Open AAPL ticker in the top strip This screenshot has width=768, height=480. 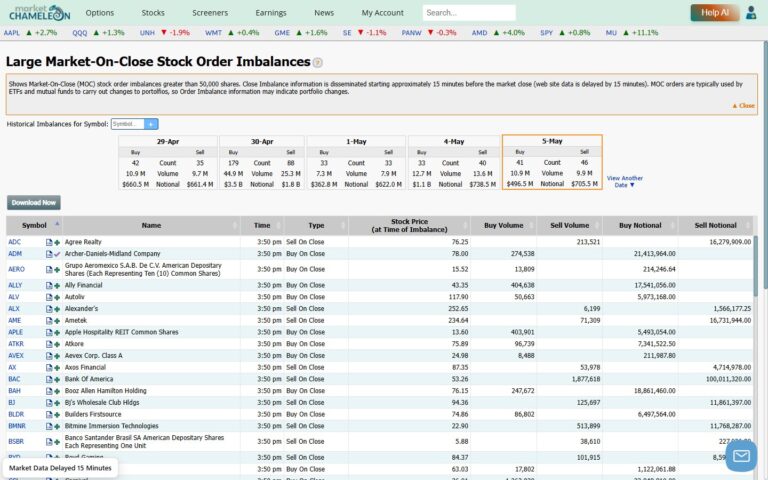pos(12,33)
